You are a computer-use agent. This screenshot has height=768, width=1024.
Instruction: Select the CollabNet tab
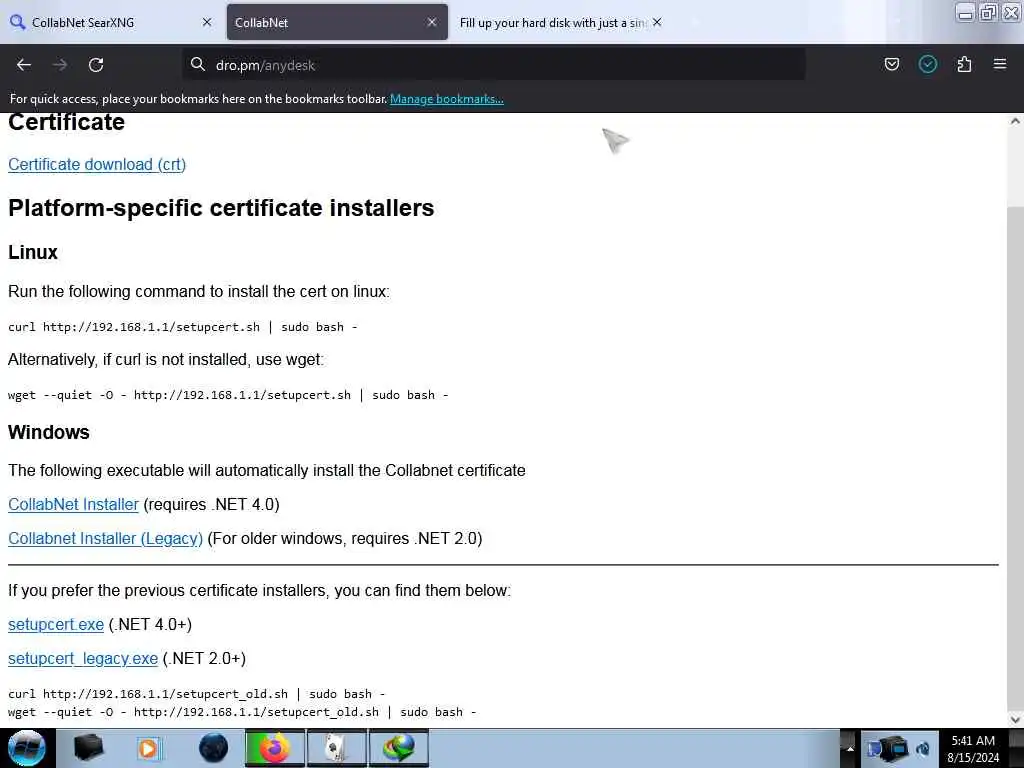point(337,22)
